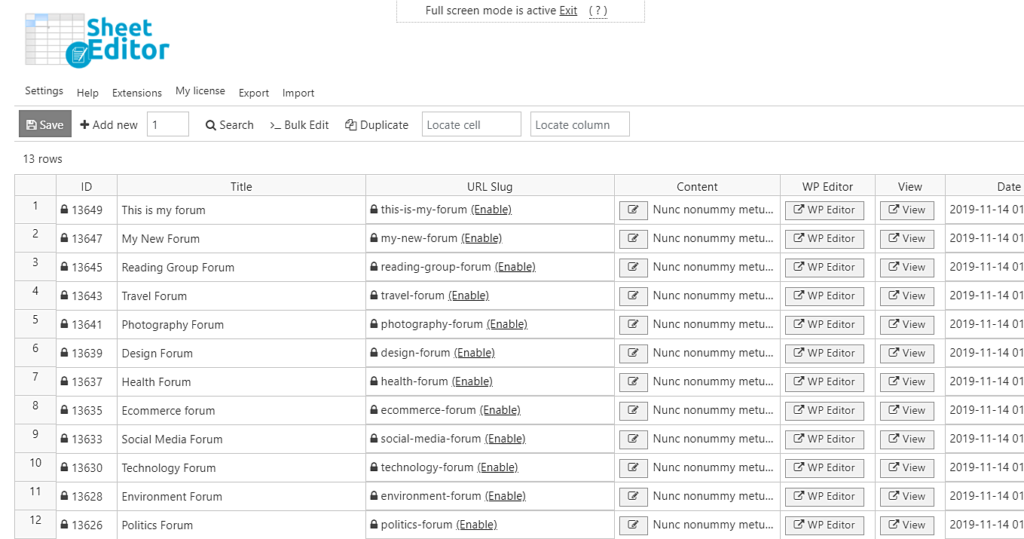This screenshot has height=539, width=1024.
Task: Click lock icon beside ID 13626
Action: tap(64, 525)
